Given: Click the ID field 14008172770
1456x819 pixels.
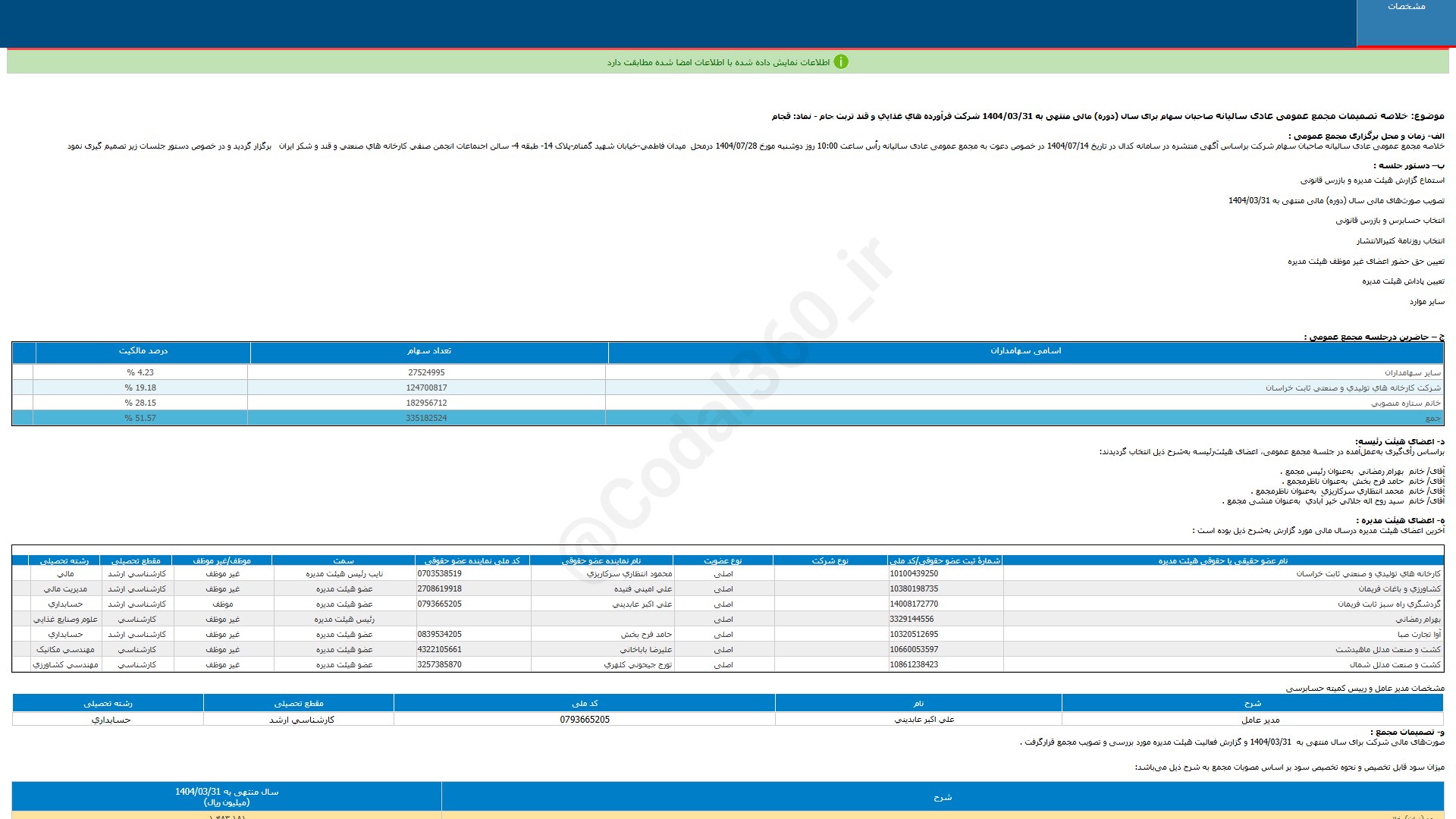Looking at the screenshot, I should [x=914, y=604].
